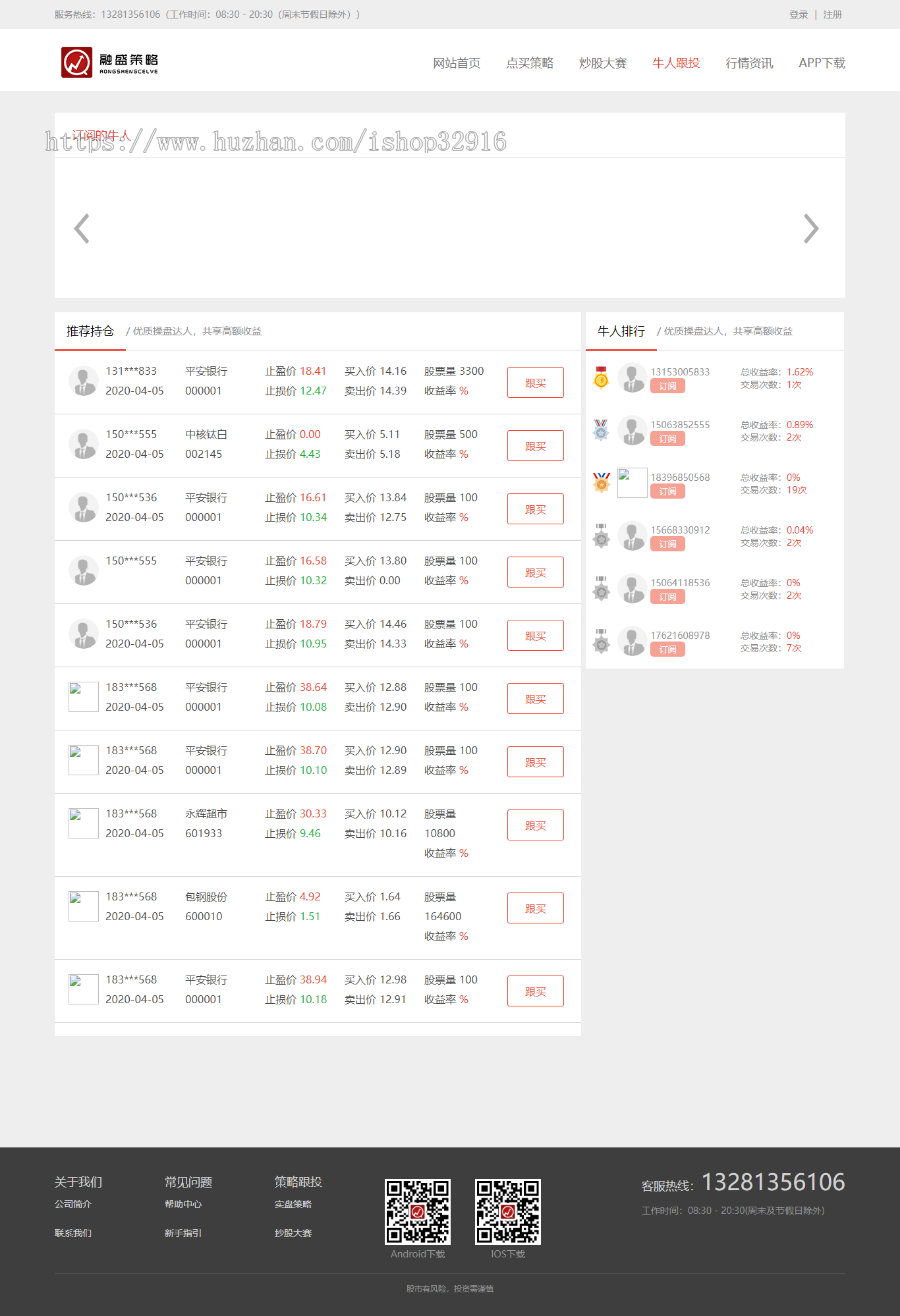This screenshot has height=1316, width=900.
Task: Open 新手指引 under 常见问题
Action: pyautogui.click(x=185, y=1233)
